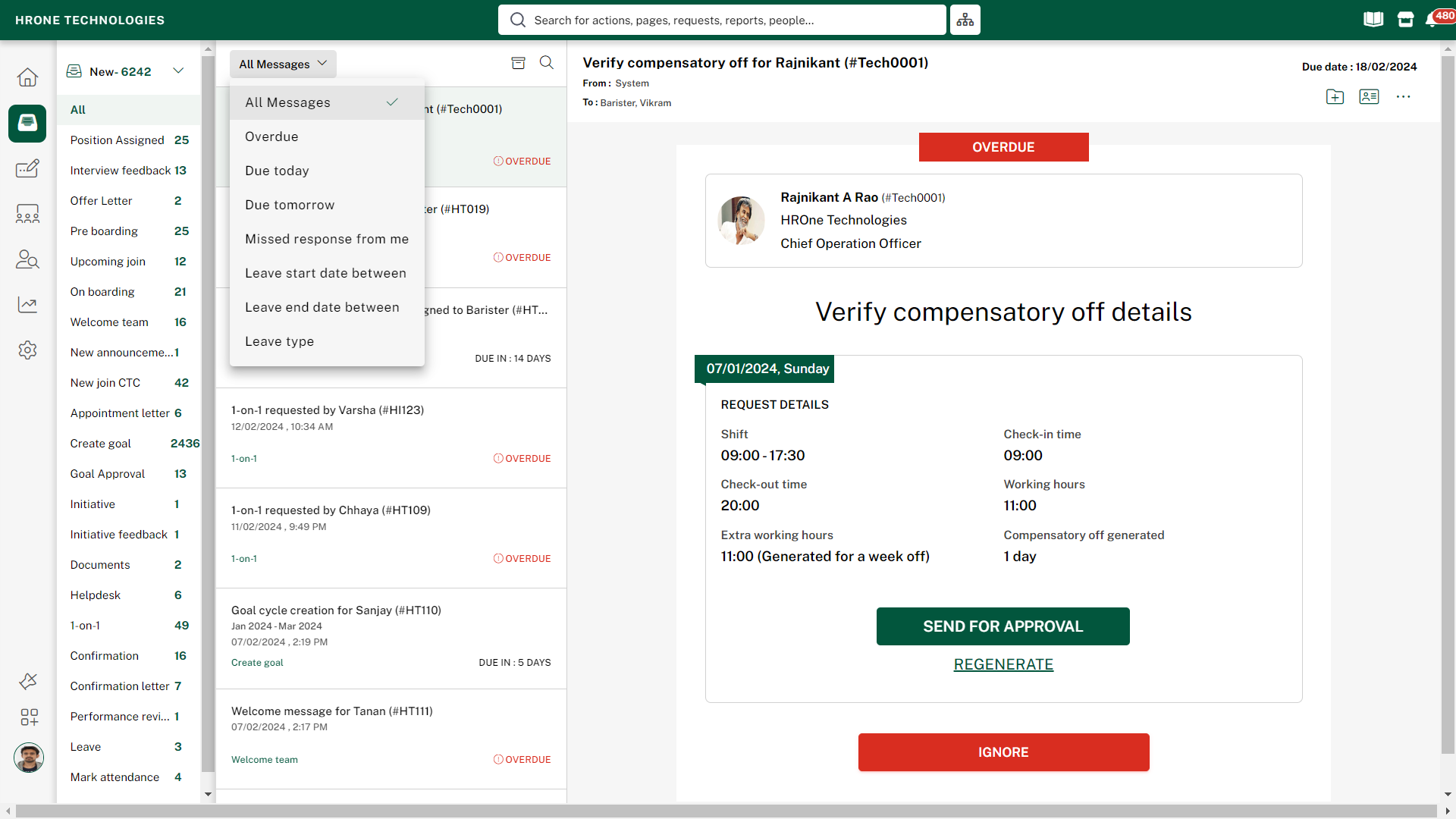Expand the New-6242 inbox dropdown
1456x819 pixels.
tap(178, 71)
